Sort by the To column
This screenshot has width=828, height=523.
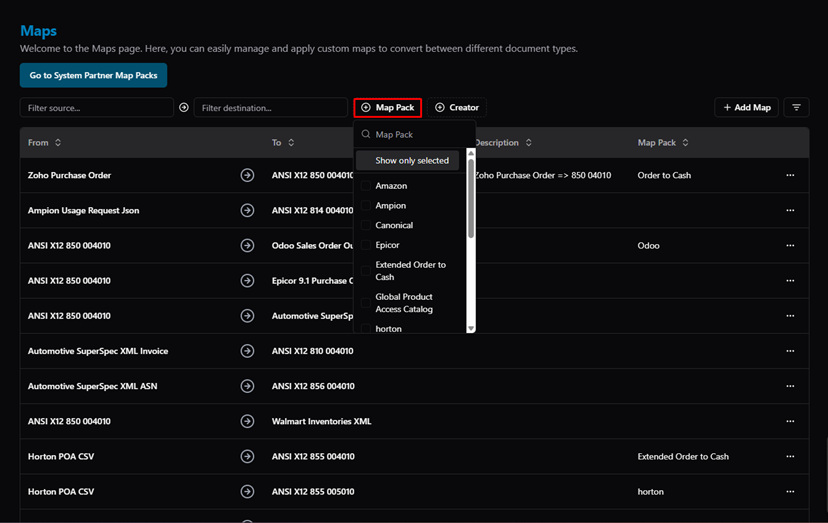click(x=283, y=143)
